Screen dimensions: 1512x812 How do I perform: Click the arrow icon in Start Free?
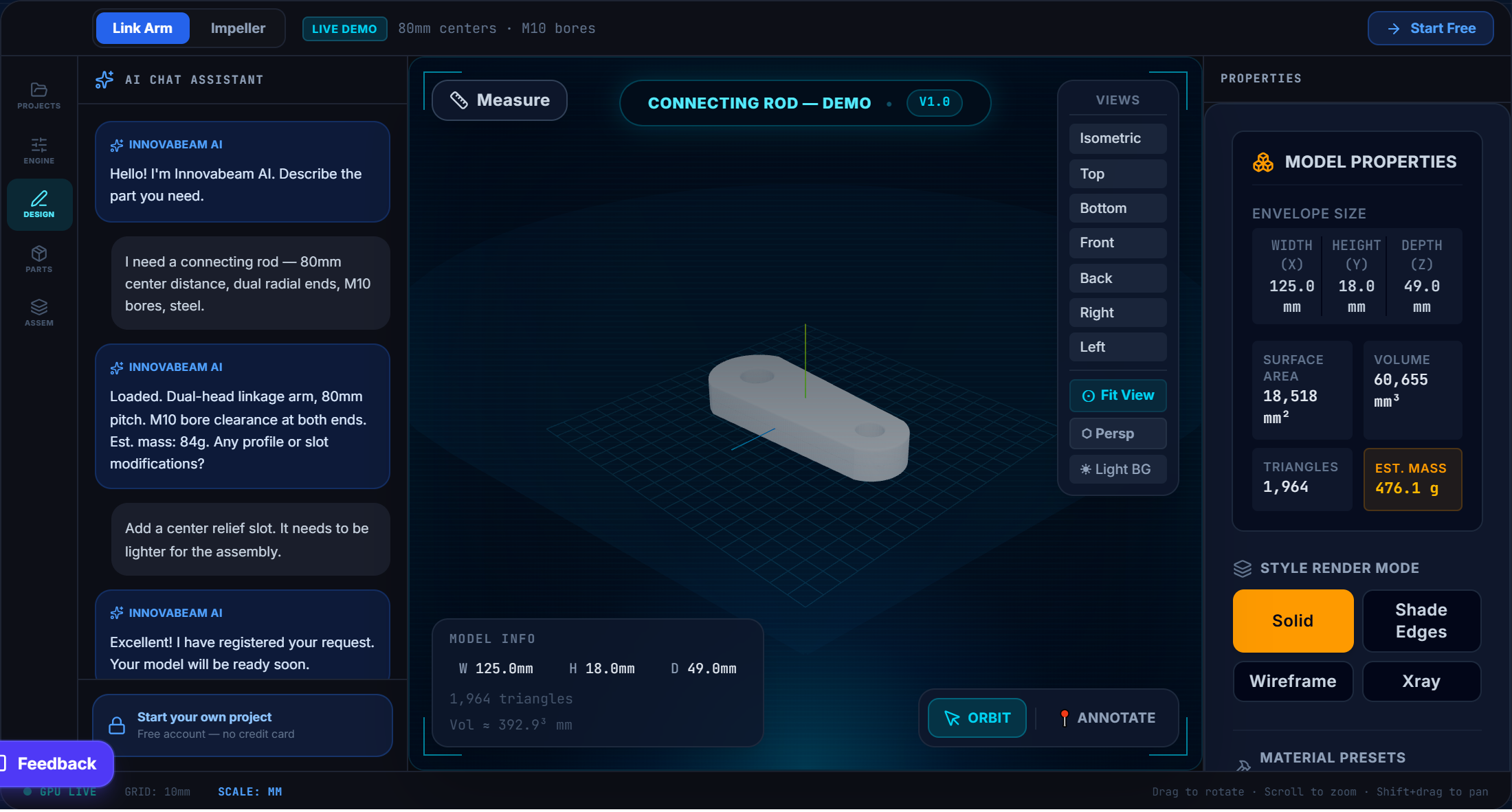coord(1394,29)
